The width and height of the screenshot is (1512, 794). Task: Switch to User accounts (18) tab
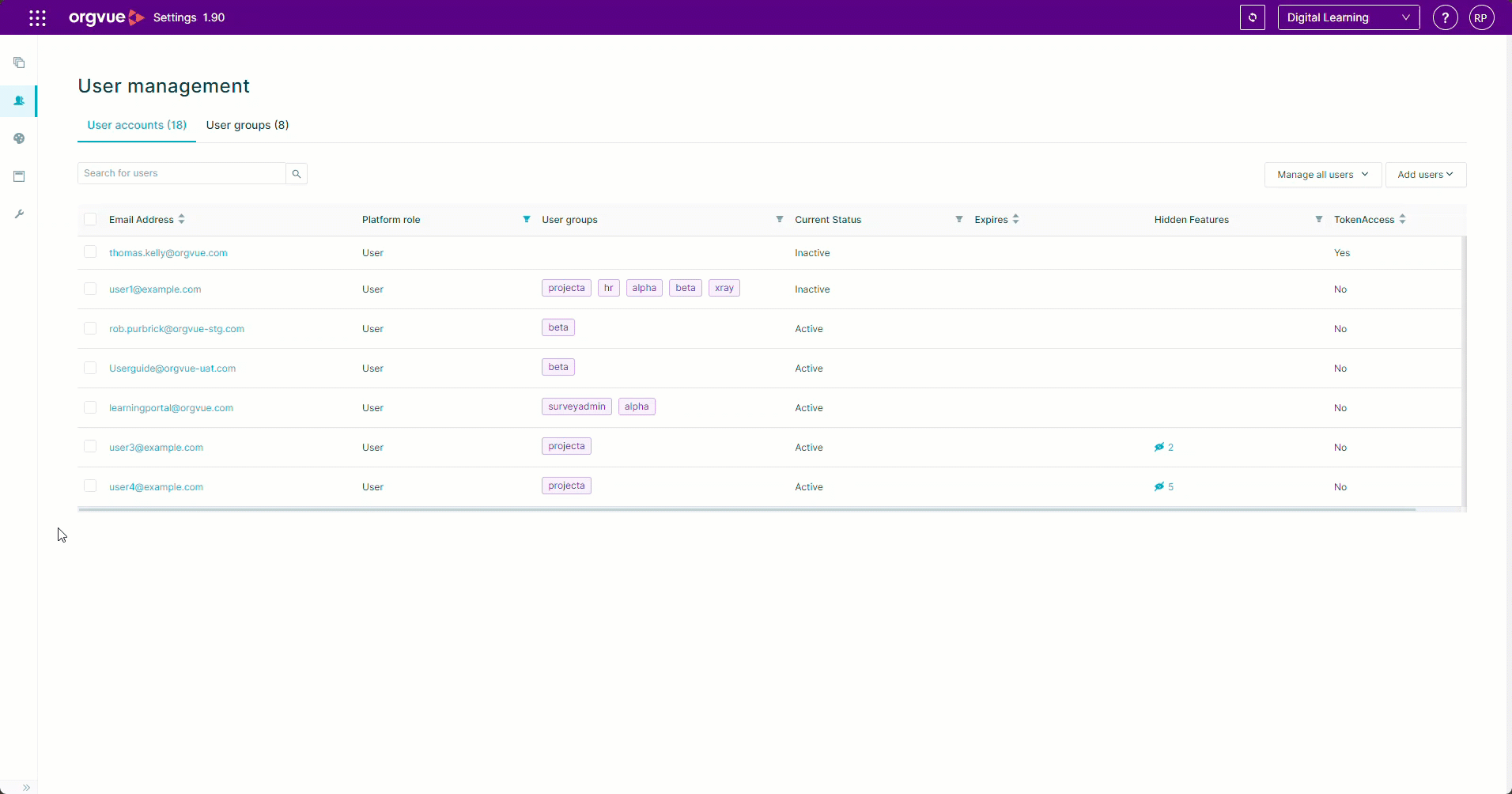[x=137, y=125]
